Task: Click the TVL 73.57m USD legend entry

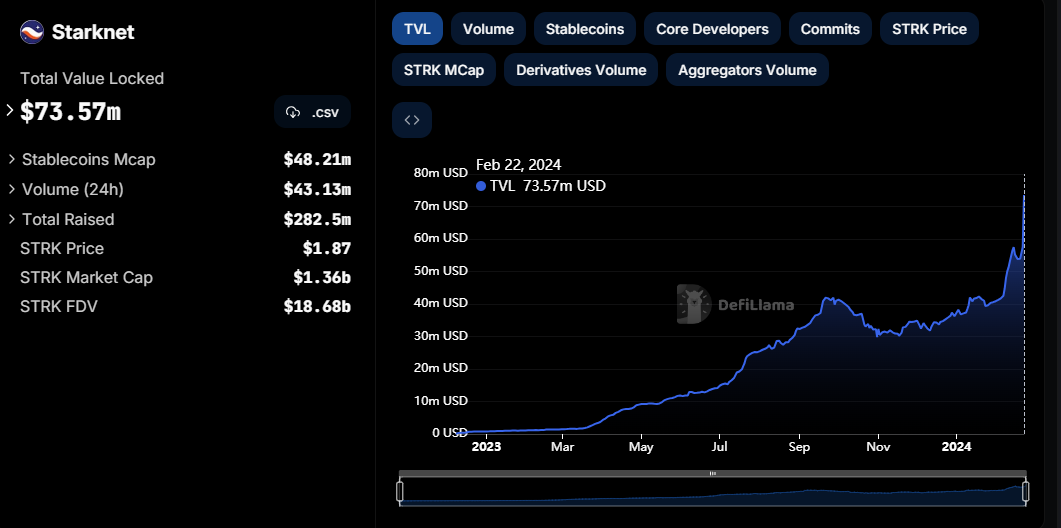Action: click(541, 185)
